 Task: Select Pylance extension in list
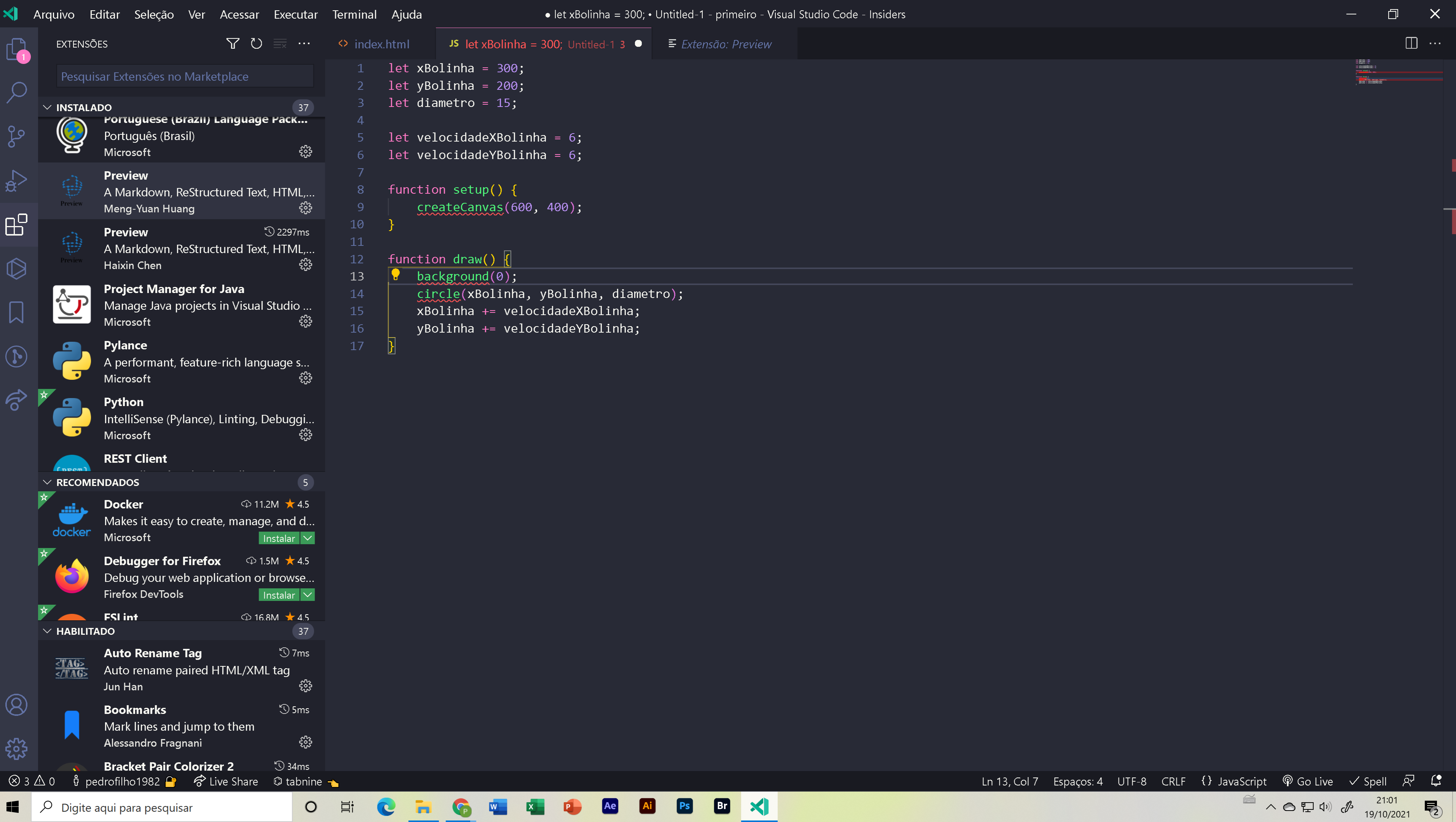pos(181,361)
